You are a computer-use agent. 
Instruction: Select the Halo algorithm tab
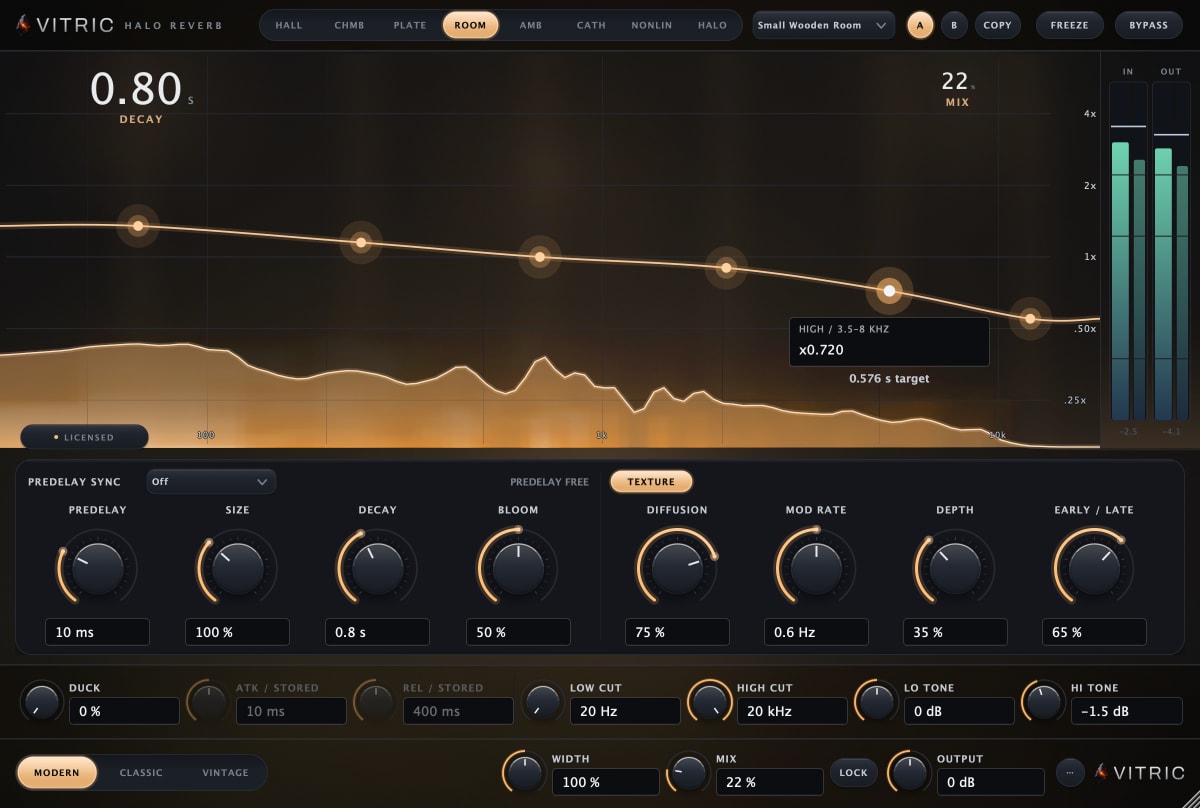[x=713, y=25]
